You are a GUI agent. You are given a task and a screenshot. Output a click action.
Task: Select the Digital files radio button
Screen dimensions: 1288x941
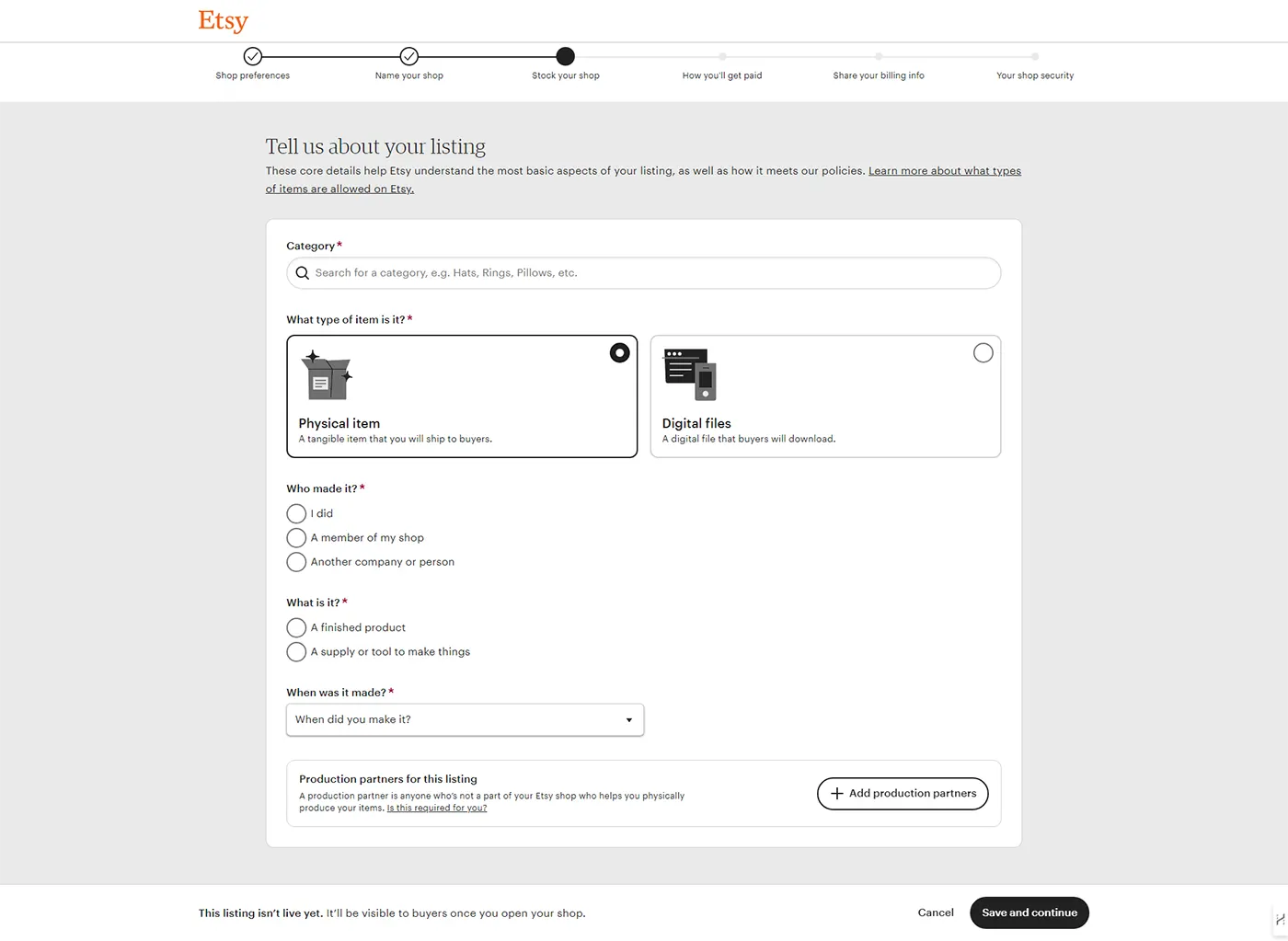(x=983, y=353)
